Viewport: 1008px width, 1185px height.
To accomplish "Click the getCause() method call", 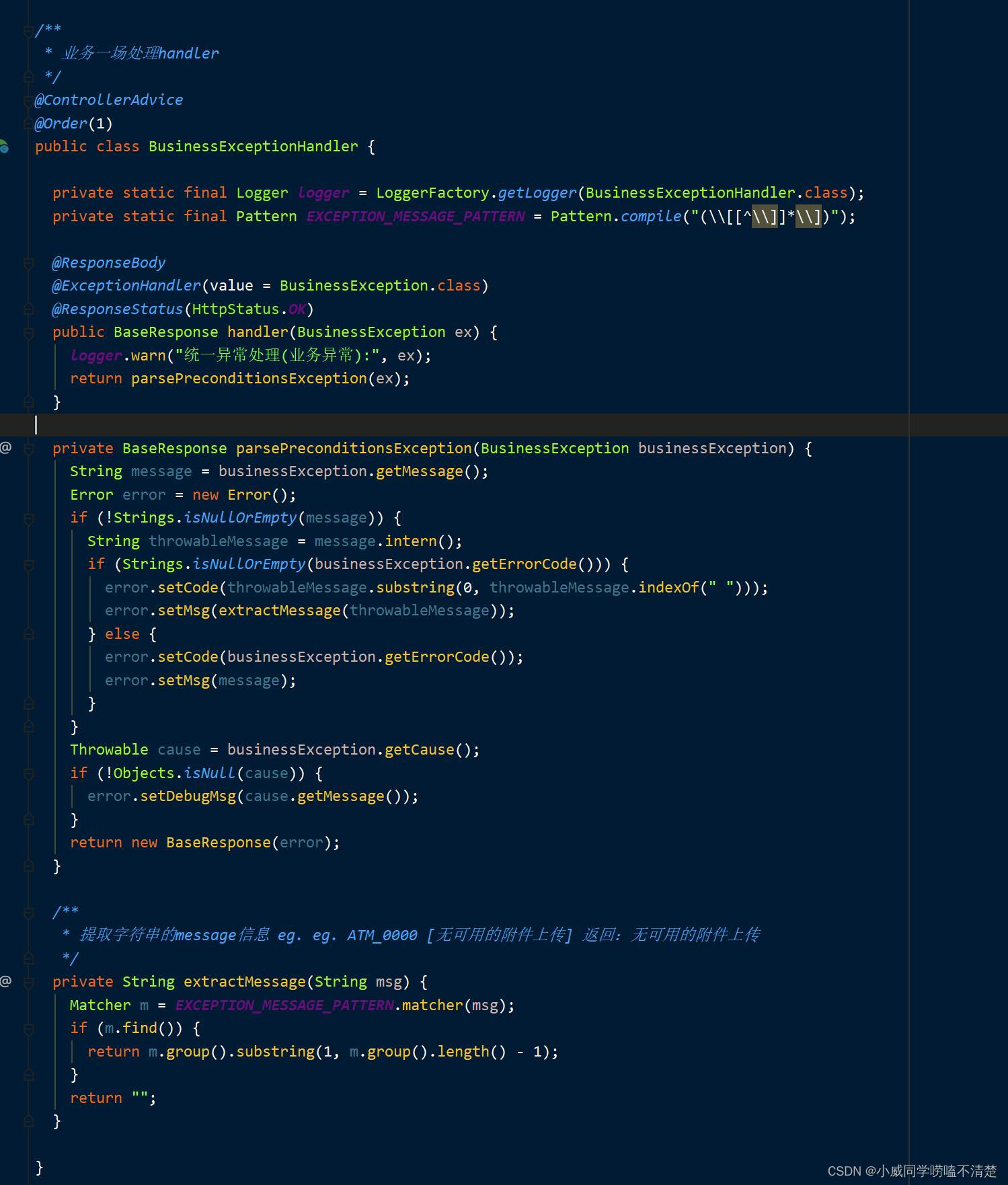I will tap(428, 749).
